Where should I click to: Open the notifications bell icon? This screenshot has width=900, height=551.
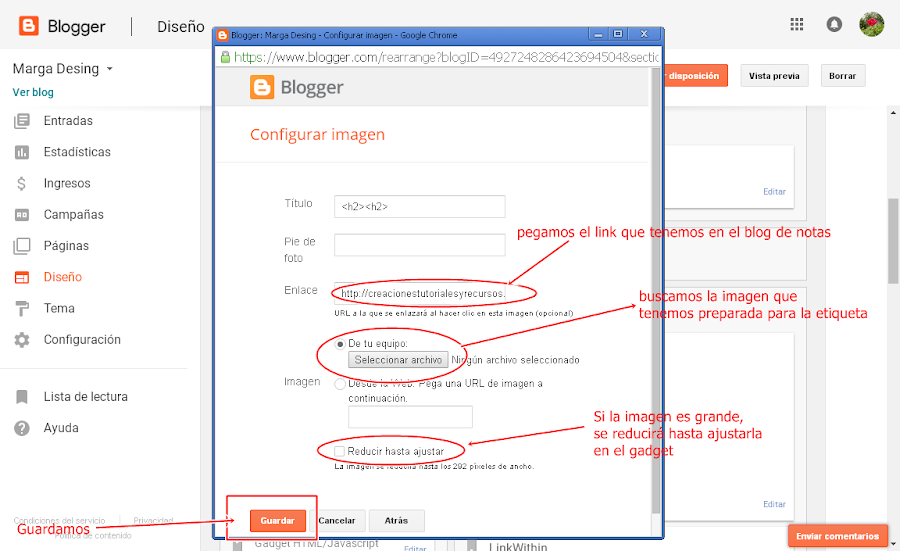tap(834, 24)
